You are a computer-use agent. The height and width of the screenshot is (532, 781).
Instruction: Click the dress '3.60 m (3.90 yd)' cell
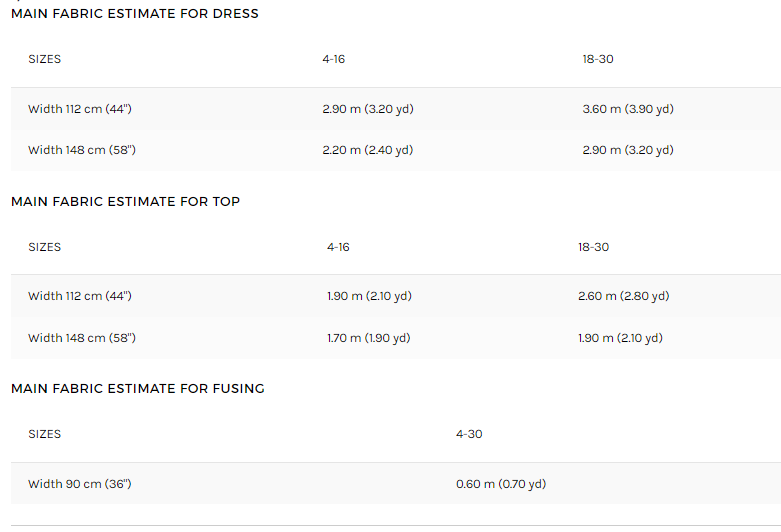click(x=628, y=109)
